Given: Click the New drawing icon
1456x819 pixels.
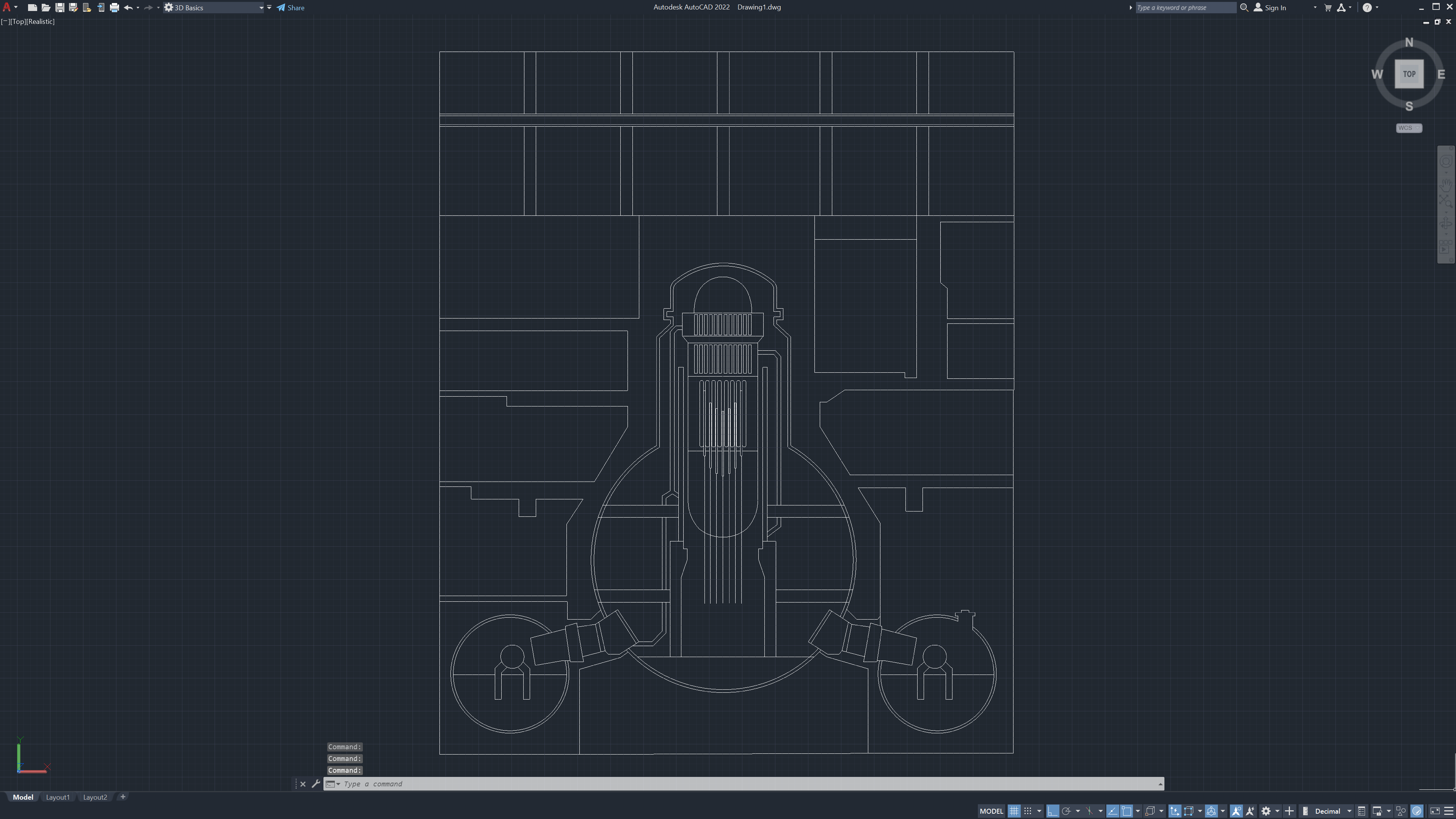Looking at the screenshot, I should (x=32, y=7).
